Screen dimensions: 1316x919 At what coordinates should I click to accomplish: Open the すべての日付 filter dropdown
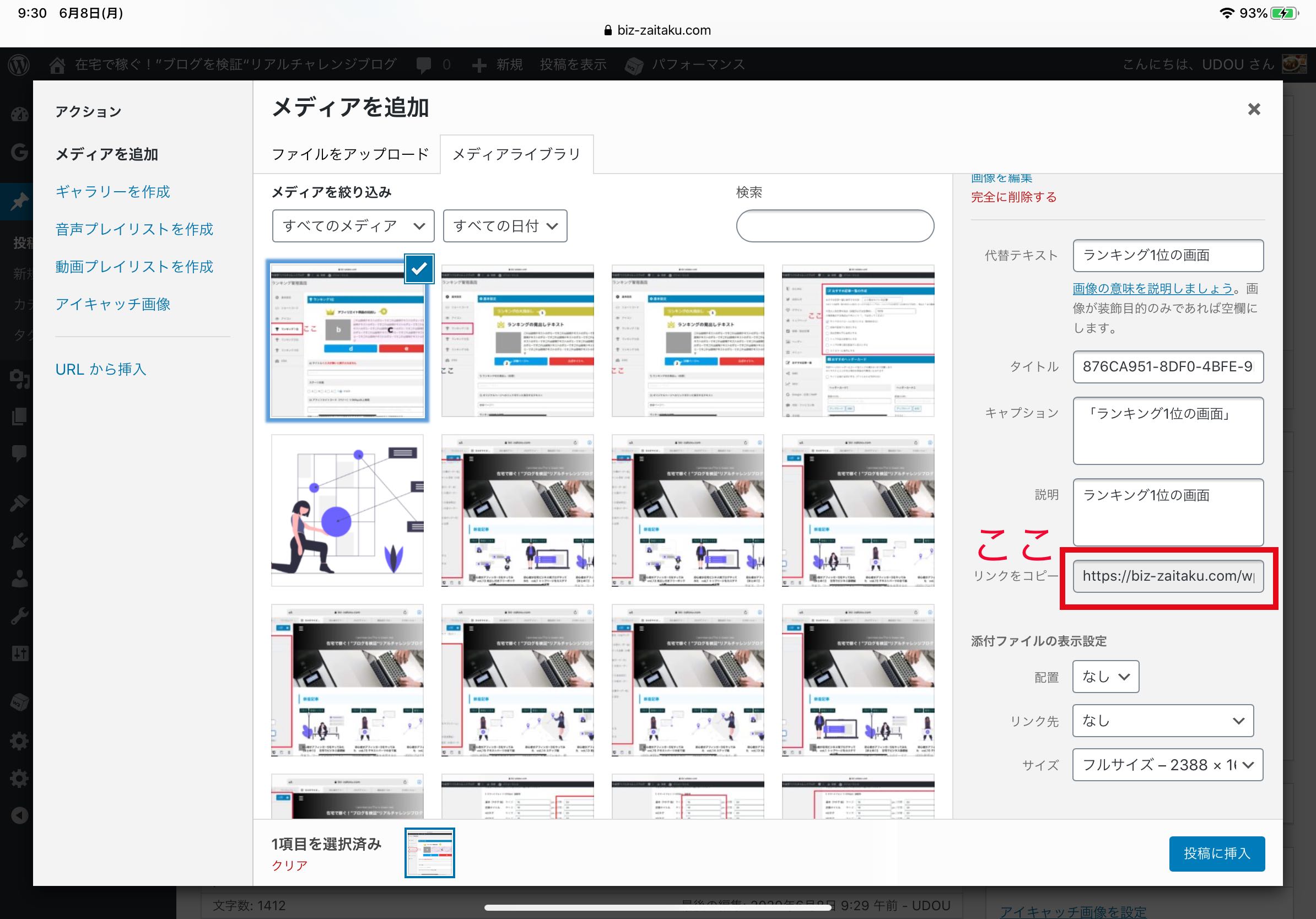(x=505, y=226)
